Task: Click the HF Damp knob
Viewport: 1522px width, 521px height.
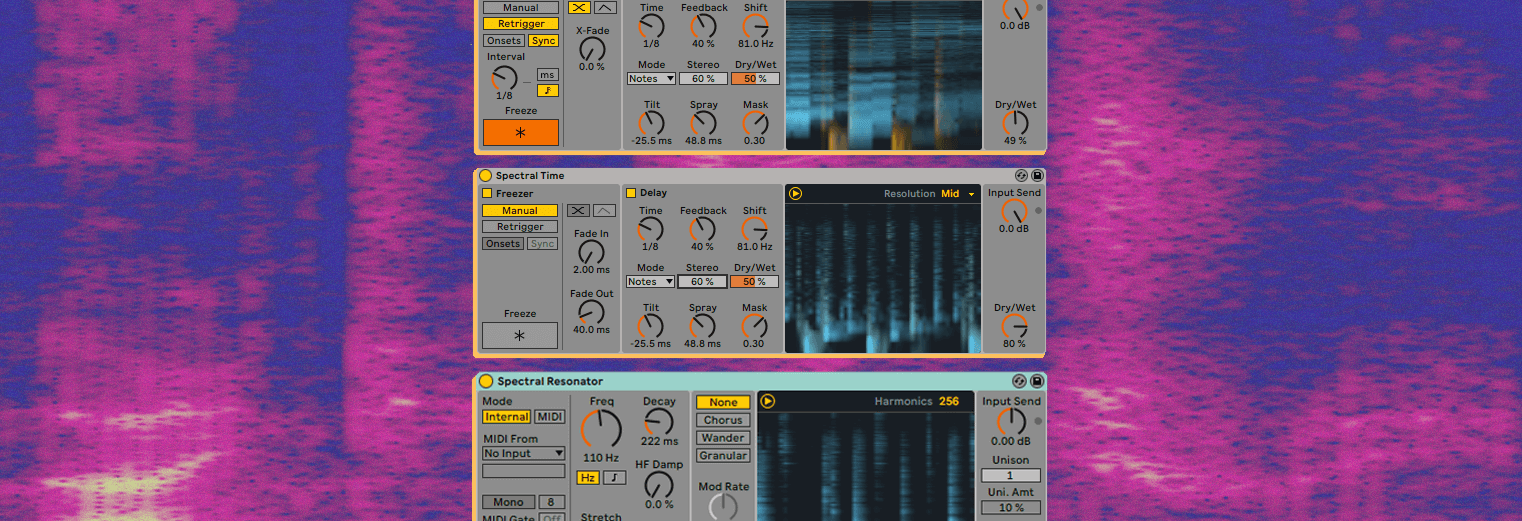Action: [x=659, y=485]
